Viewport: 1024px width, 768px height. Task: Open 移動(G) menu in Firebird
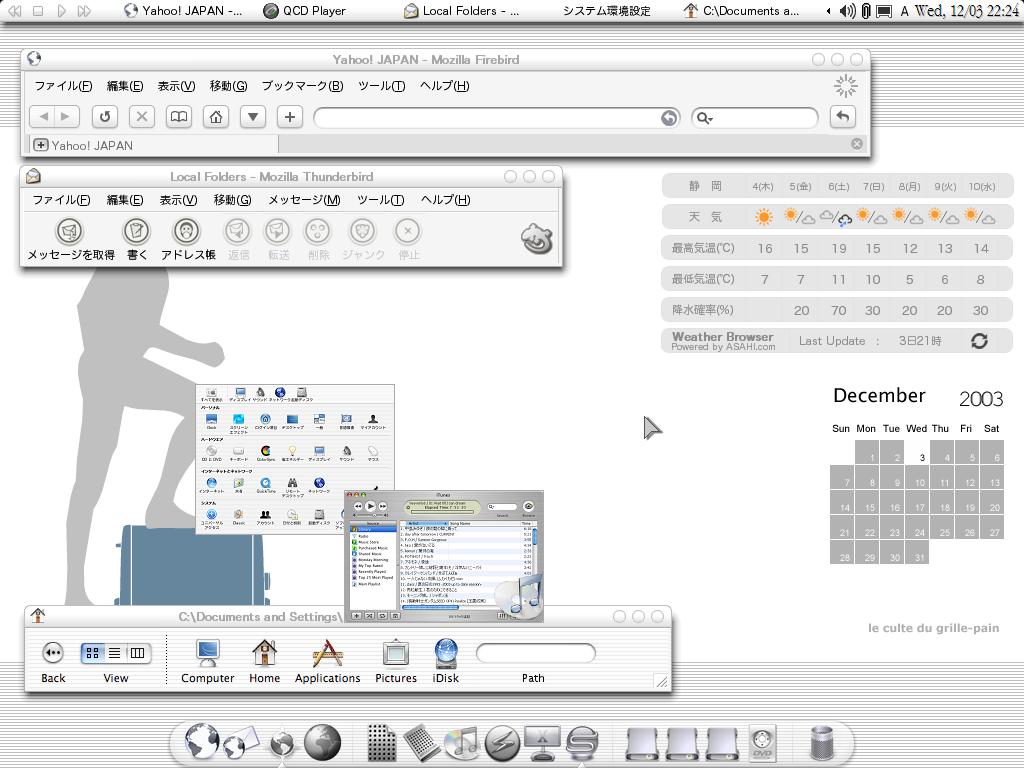pos(229,86)
